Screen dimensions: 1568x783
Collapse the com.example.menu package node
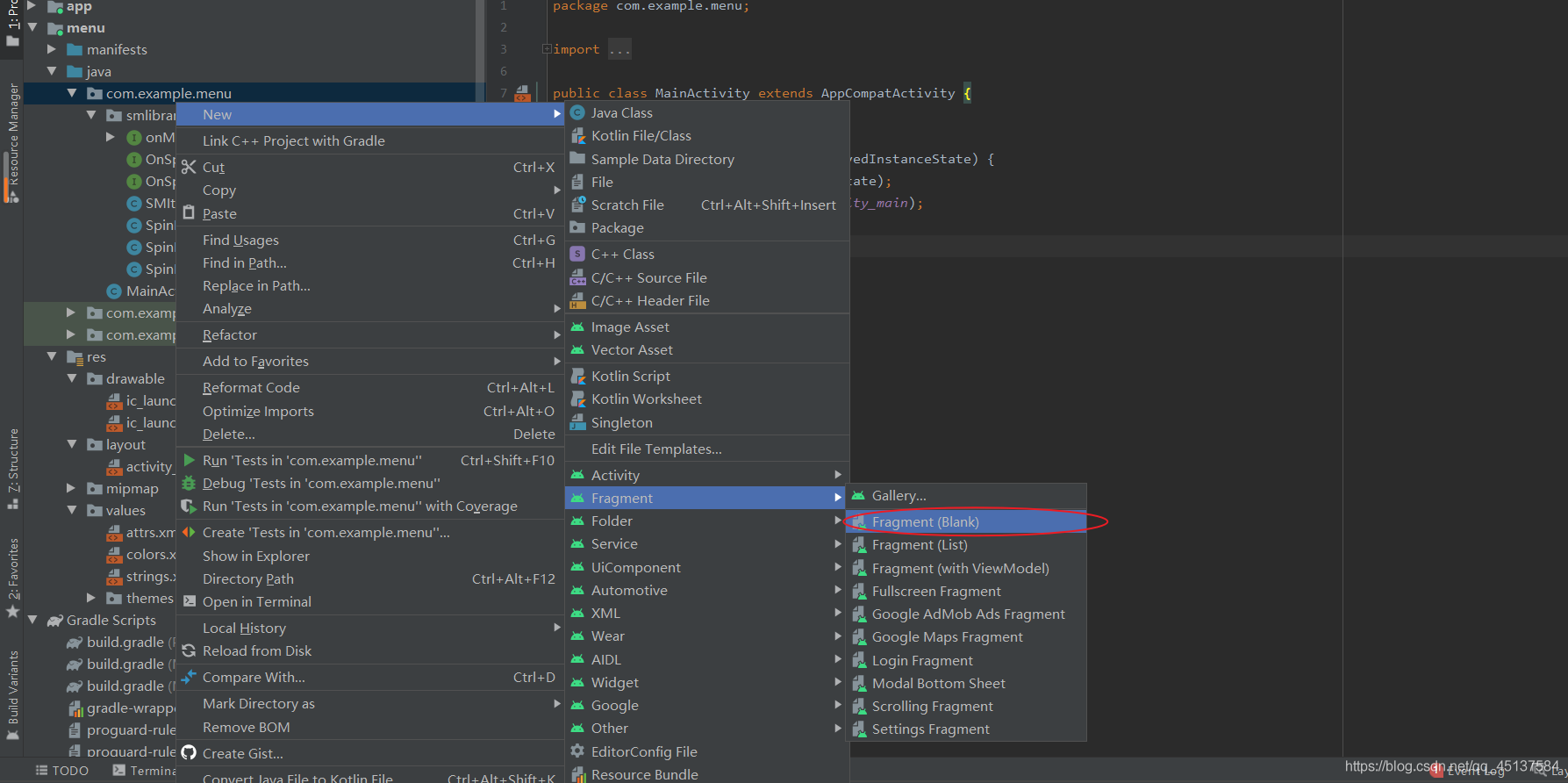pyautogui.click(x=72, y=93)
